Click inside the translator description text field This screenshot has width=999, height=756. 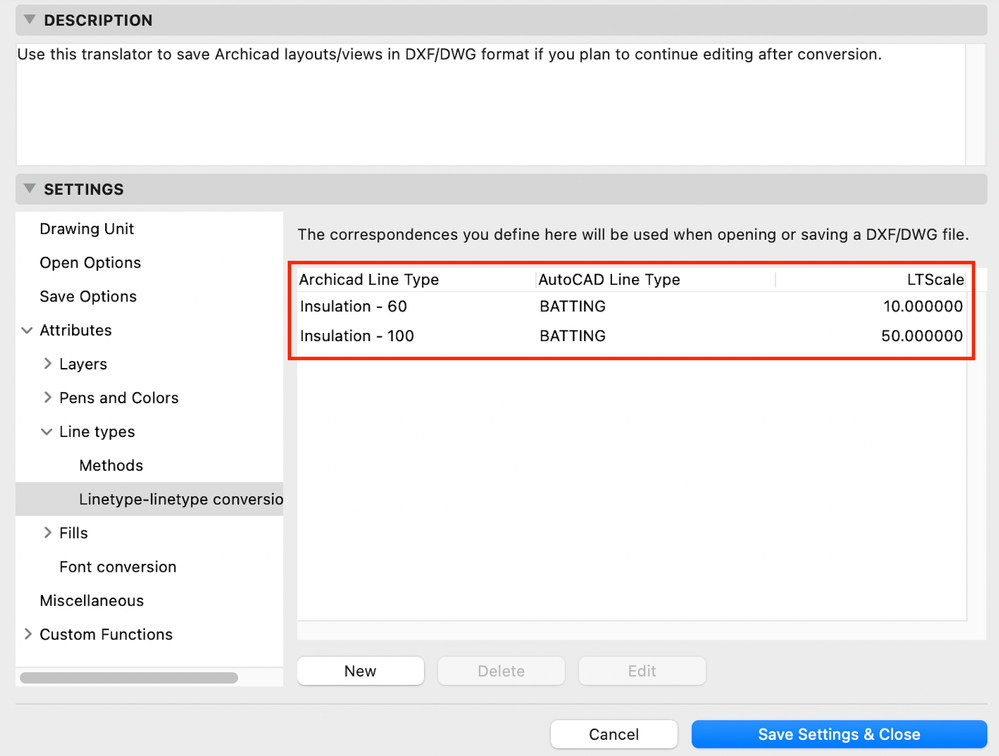(x=491, y=104)
